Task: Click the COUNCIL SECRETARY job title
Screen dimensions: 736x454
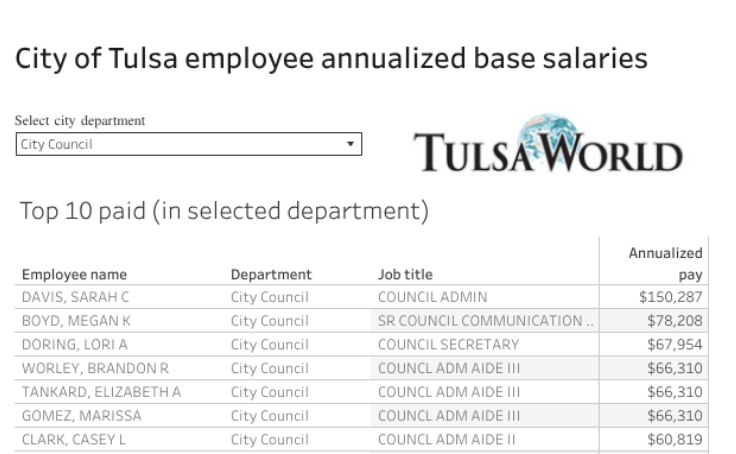Action: 448,345
